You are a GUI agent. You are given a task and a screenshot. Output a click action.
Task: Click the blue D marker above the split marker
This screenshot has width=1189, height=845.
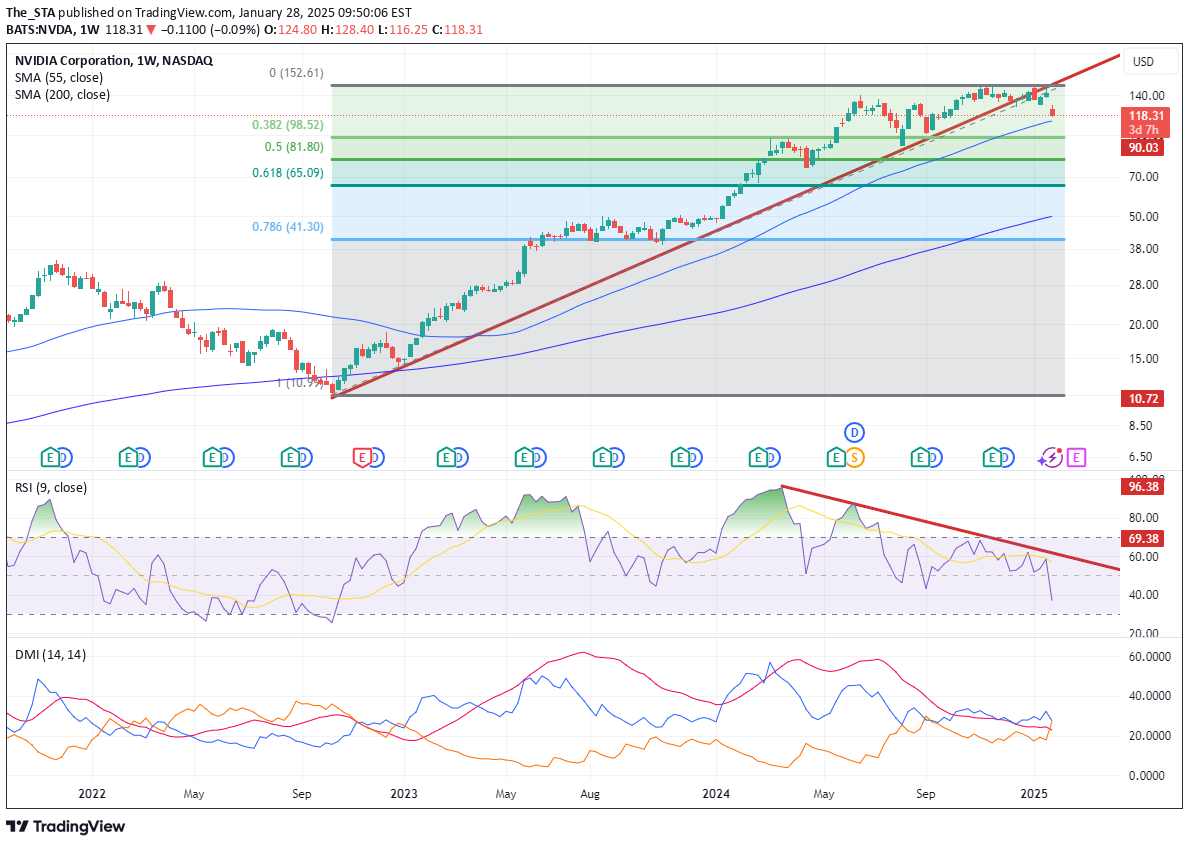point(855,433)
